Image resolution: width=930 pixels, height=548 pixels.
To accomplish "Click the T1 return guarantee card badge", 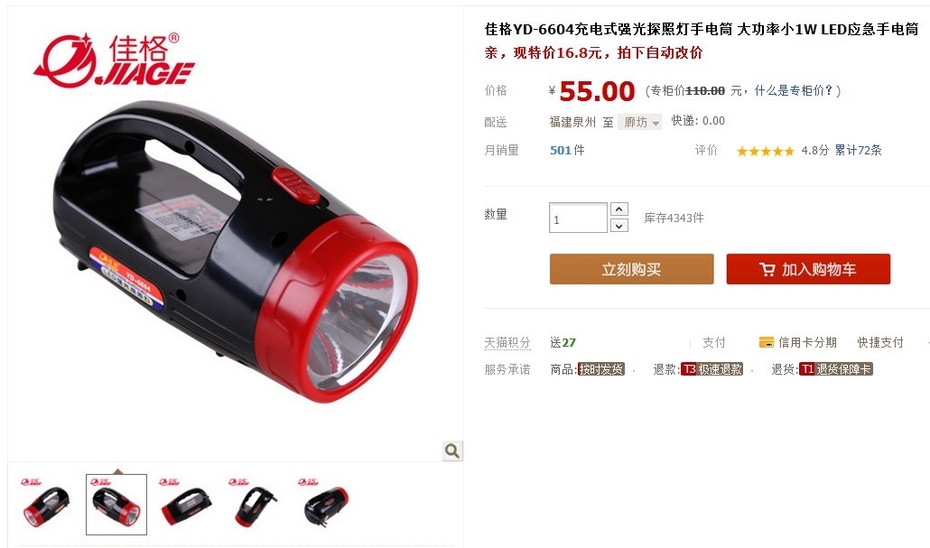I will [x=836, y=369].
